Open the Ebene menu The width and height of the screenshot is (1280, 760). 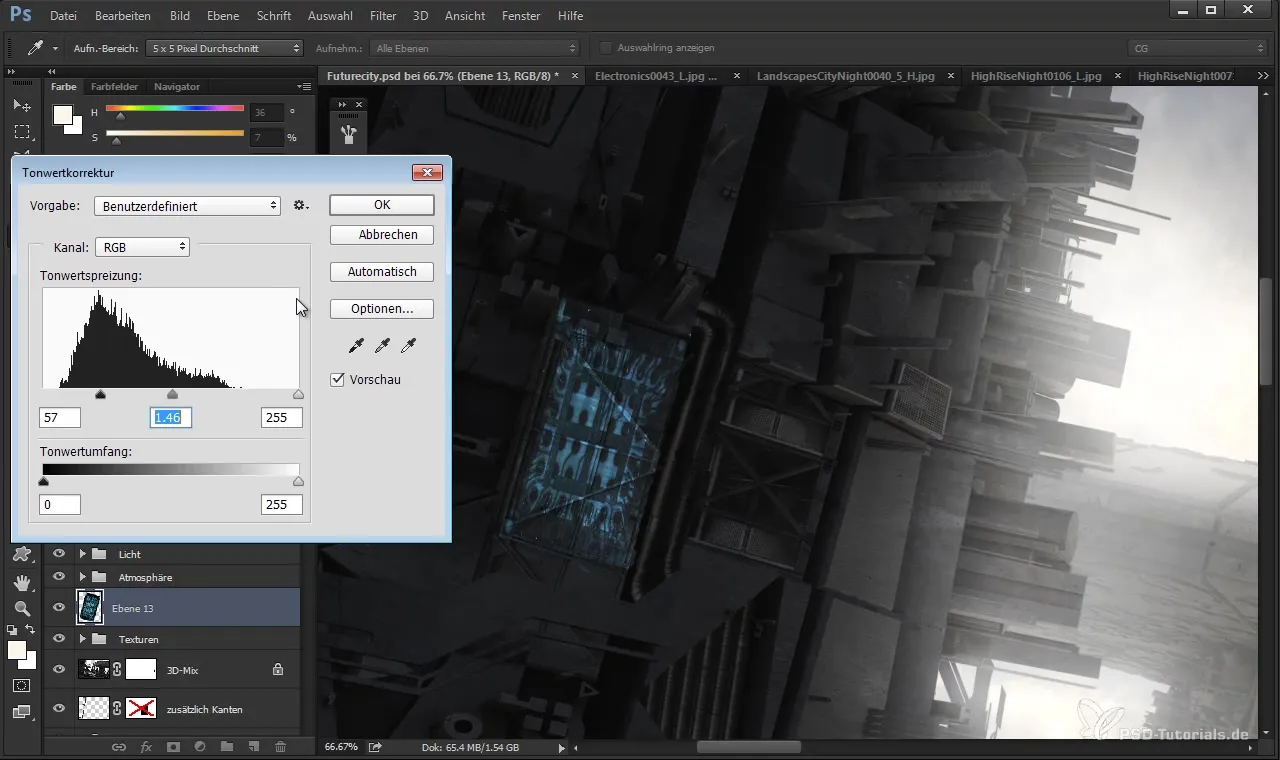click(x=224, y=16)
